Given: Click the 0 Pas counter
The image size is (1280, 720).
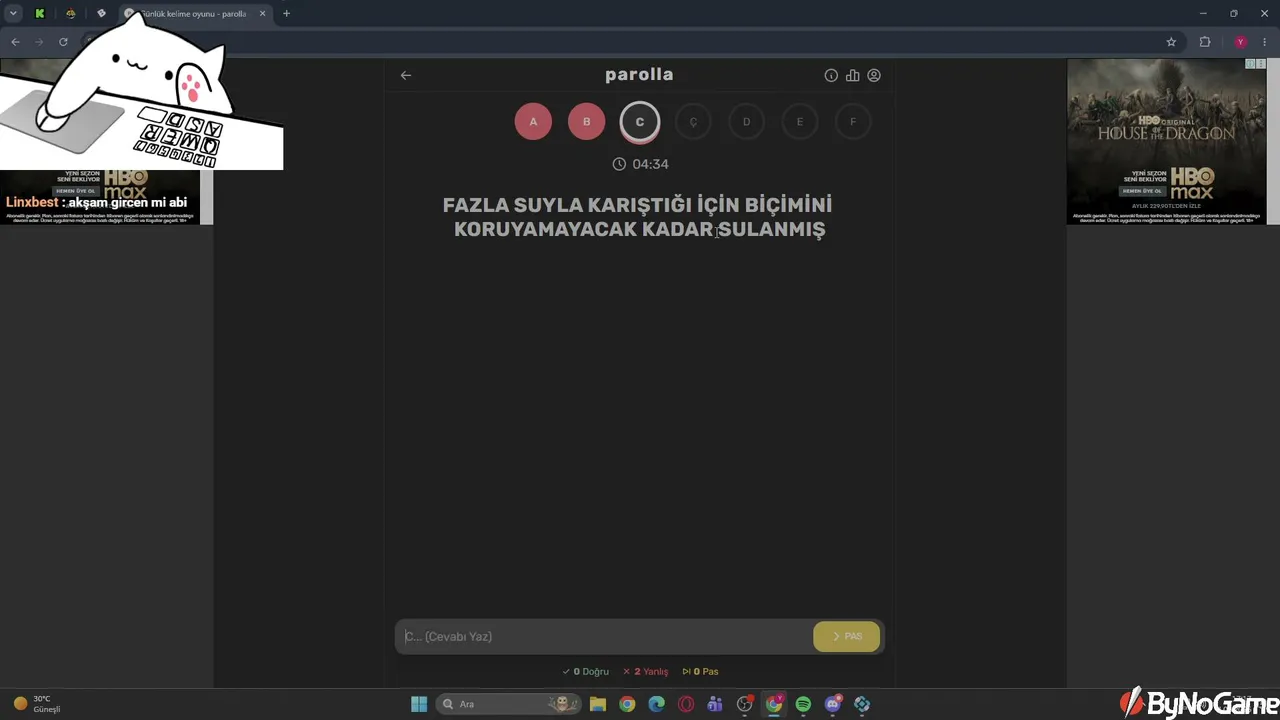Looking at the screenshot, I should 700,672.
